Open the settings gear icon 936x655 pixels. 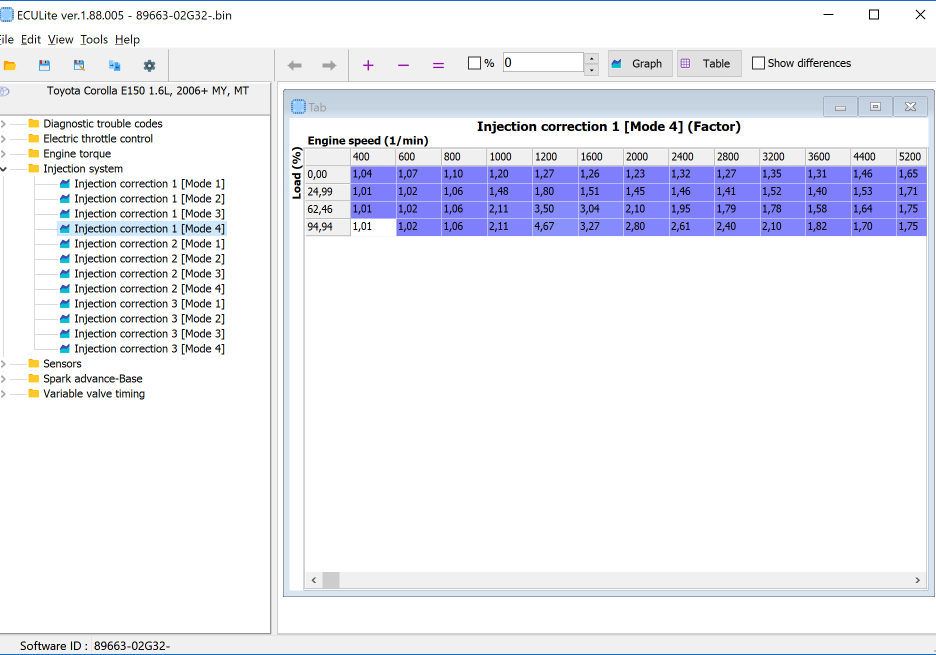(x=149, y=65)
